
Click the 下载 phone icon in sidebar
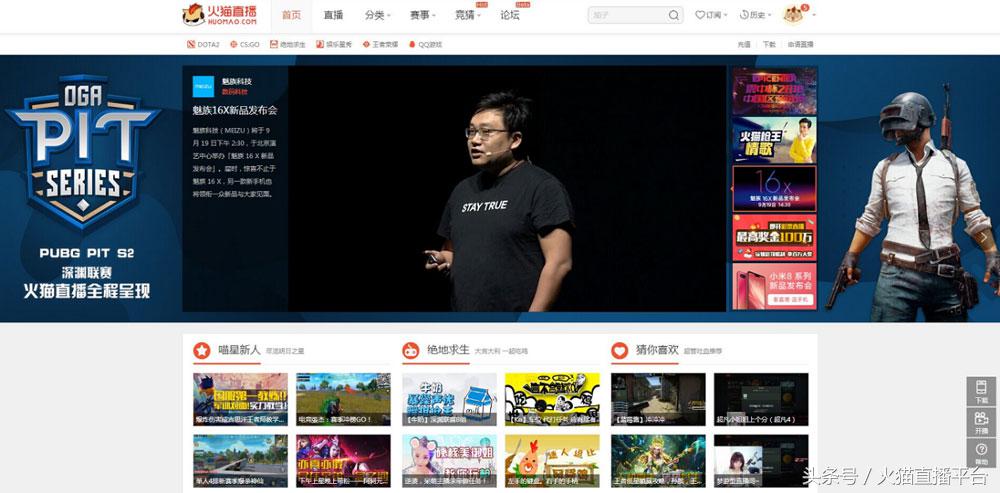[x=982, y=391]
